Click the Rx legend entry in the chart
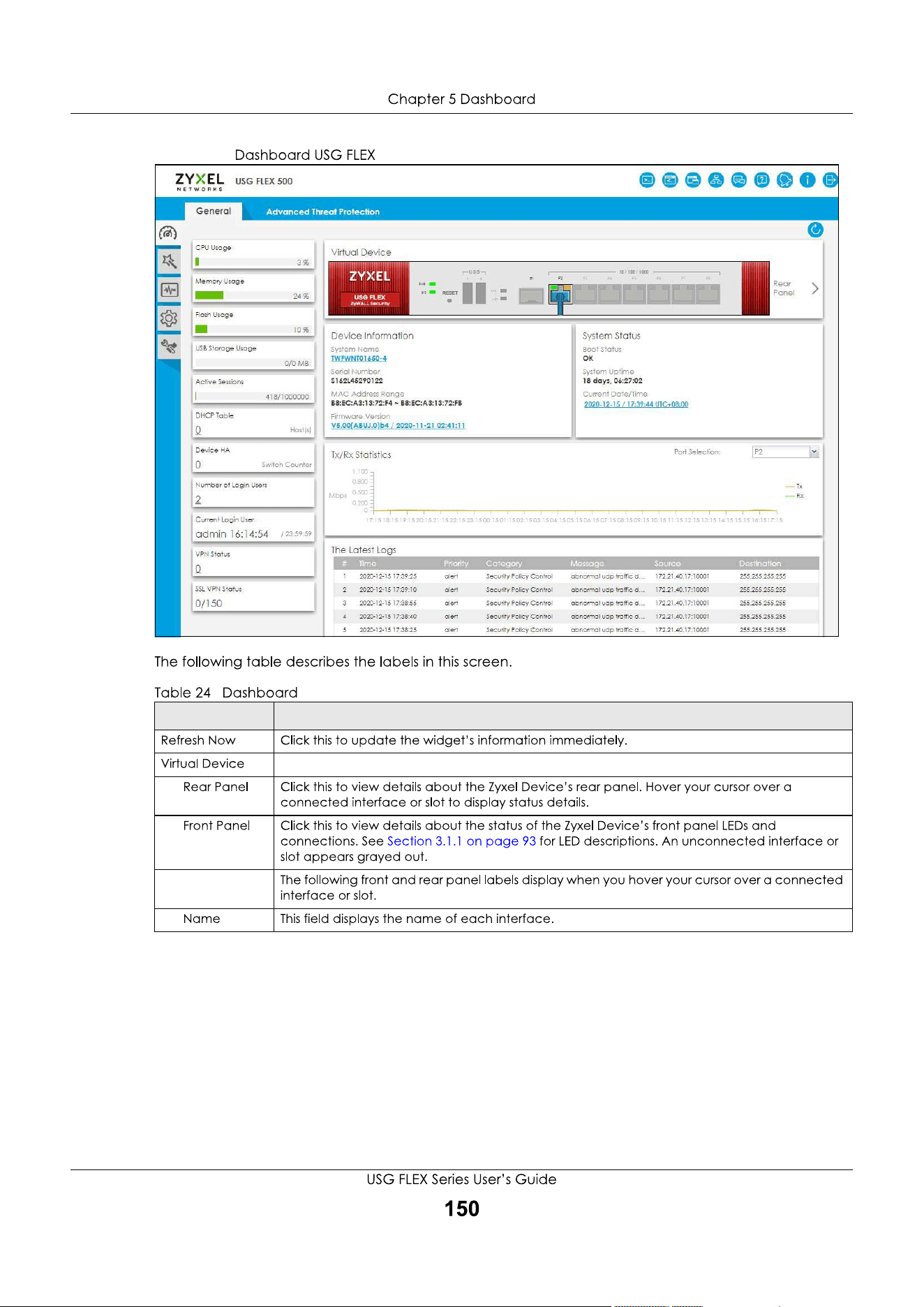 pyautogui.click(x=795, y=496)
